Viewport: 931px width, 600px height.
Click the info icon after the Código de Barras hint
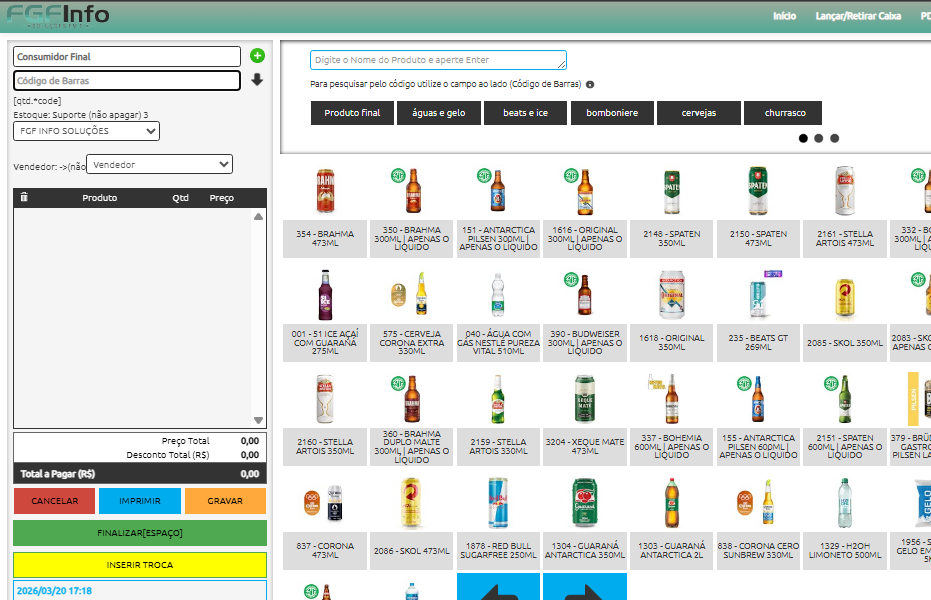tap(590, 85)
